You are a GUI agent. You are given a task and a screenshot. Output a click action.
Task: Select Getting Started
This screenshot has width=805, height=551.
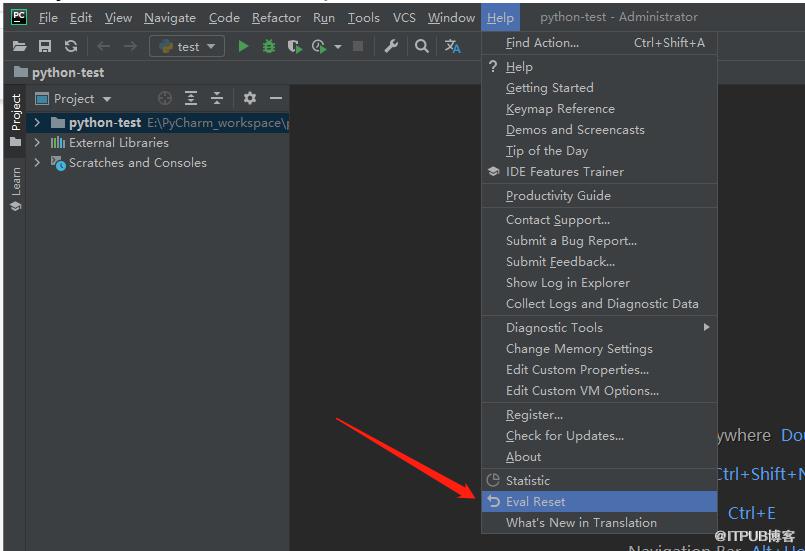coord(599,88)
